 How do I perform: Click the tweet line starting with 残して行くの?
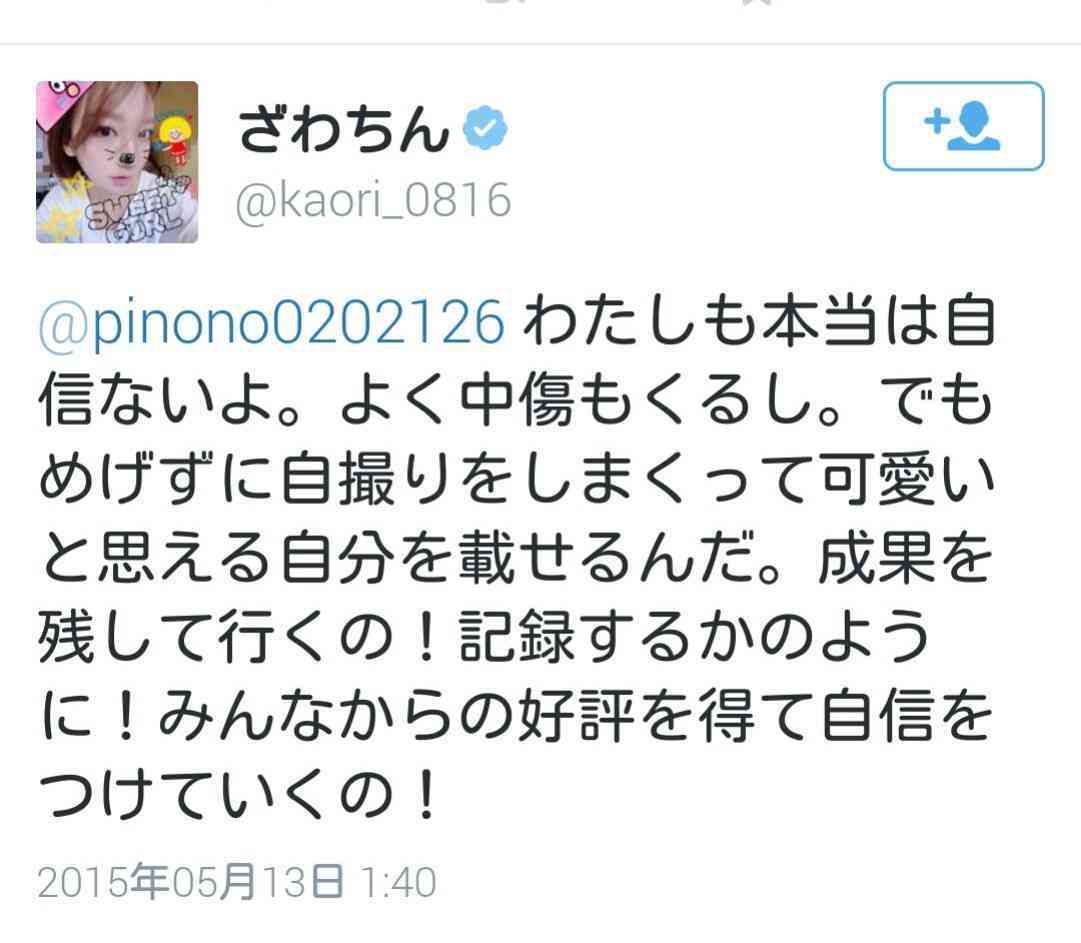[484, 637]
